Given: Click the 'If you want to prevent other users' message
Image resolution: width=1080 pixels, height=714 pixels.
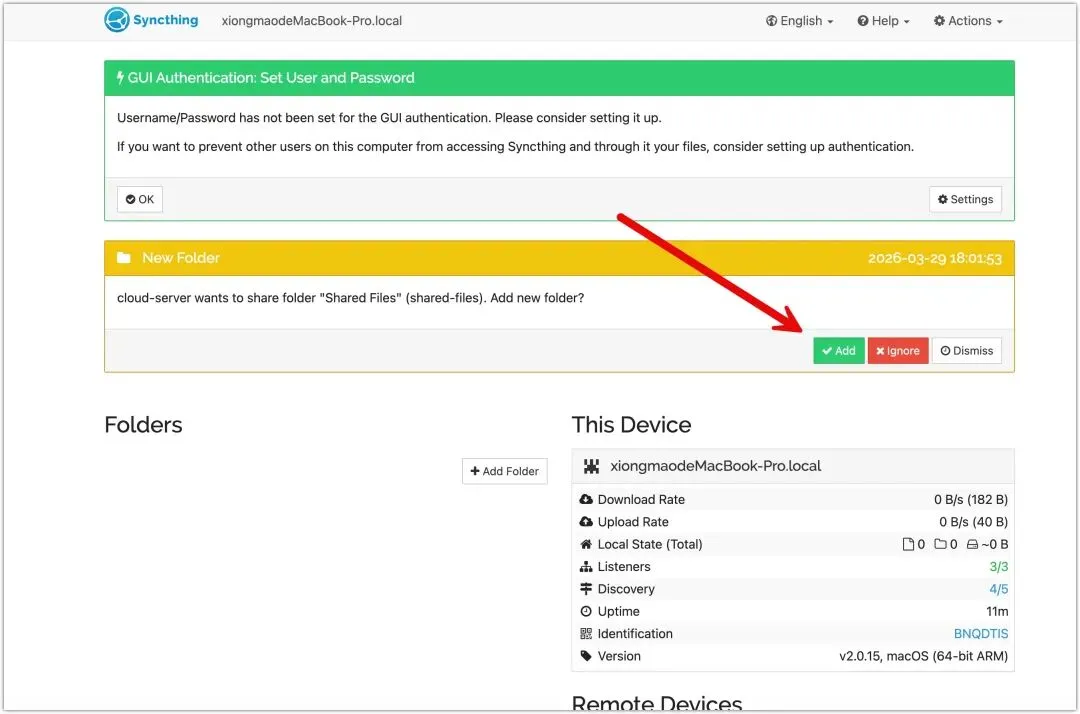Looking at the screenshot, I should (x=515, y=147).
